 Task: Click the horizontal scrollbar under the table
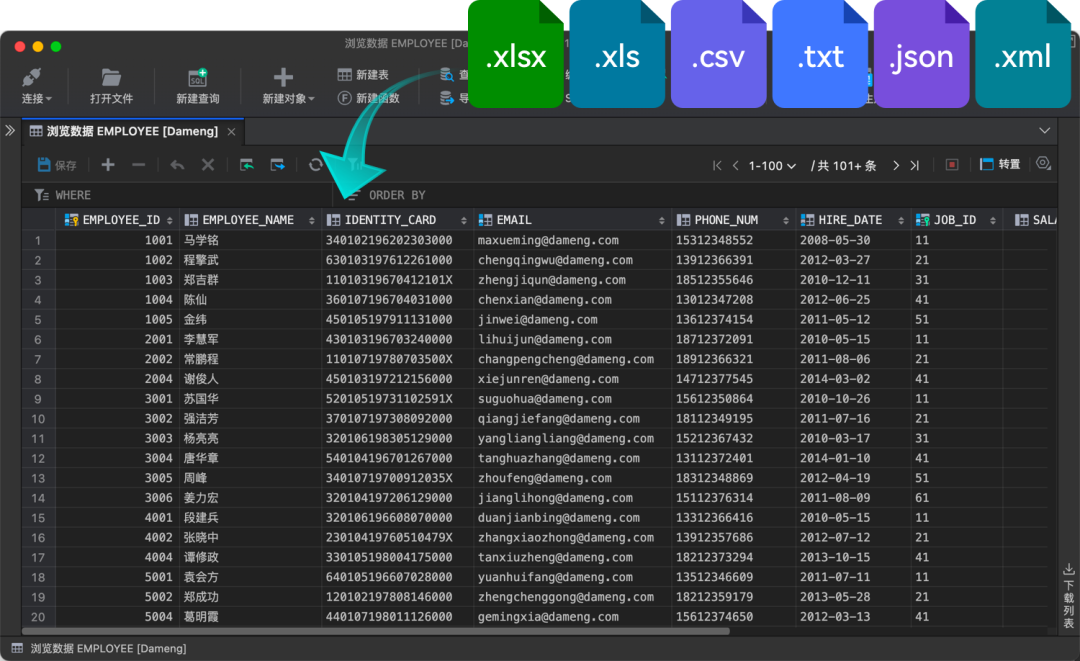pos(375,631)
